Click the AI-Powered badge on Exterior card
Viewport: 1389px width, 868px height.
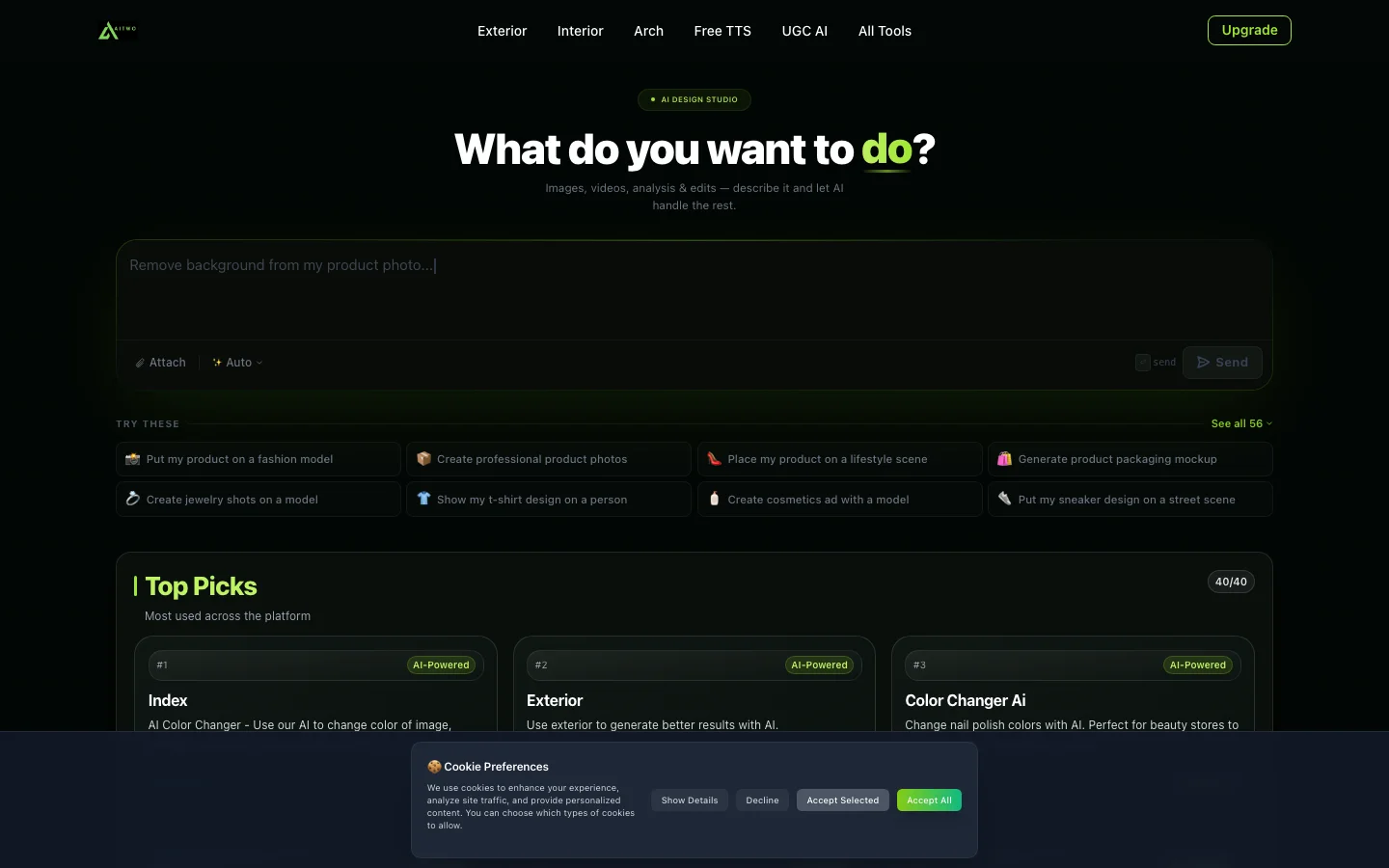[x=819, y=665]
